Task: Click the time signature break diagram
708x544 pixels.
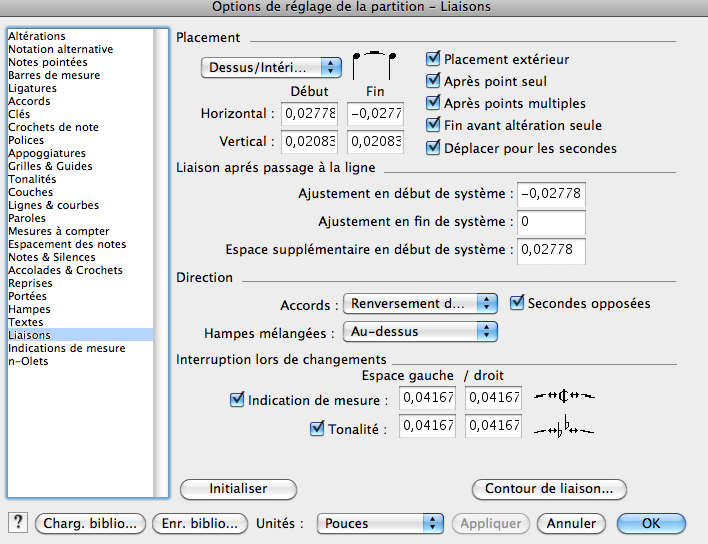Action: pyautogui.click(x=564, y=396)
